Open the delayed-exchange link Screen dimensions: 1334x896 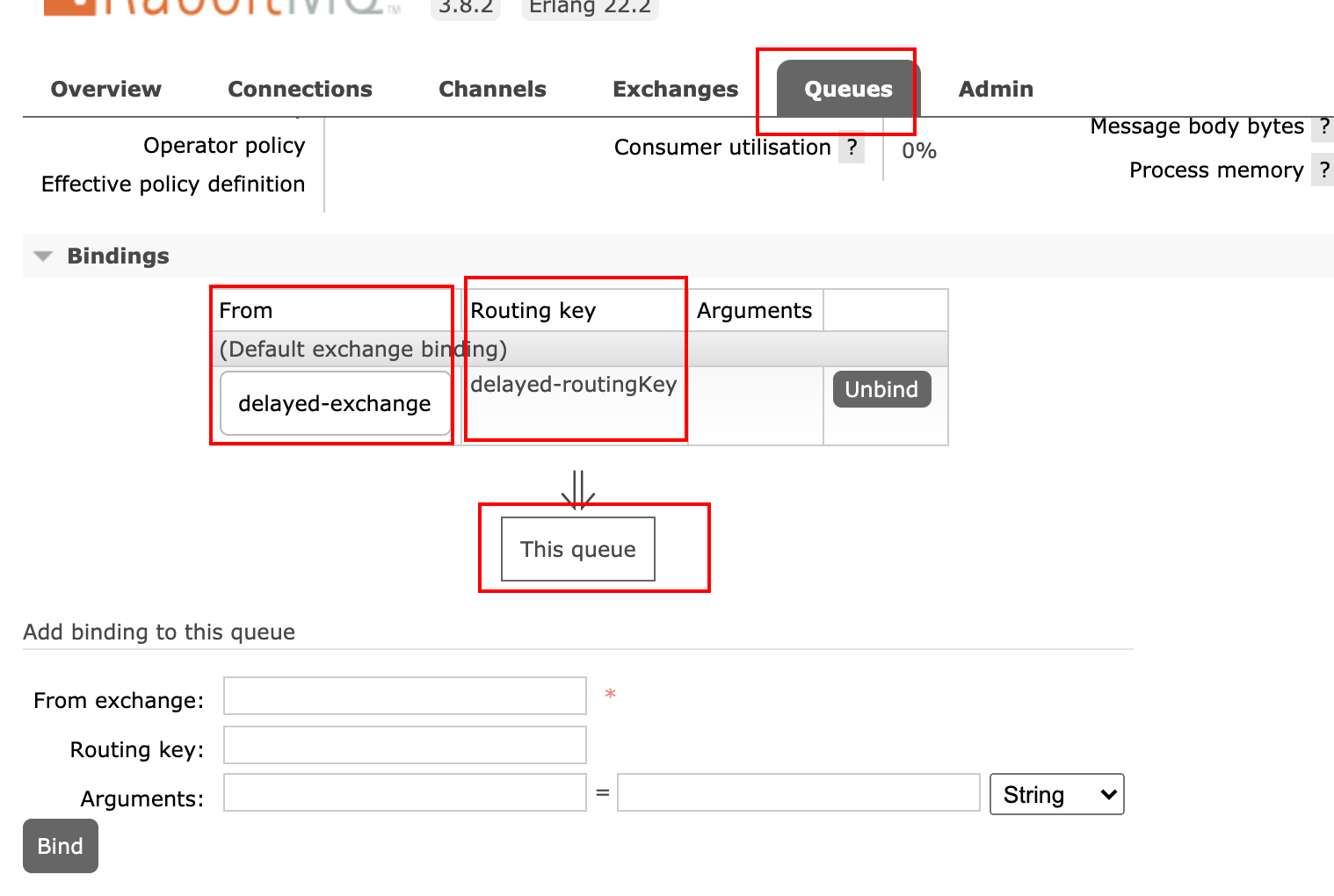click(x=335, y=403)
